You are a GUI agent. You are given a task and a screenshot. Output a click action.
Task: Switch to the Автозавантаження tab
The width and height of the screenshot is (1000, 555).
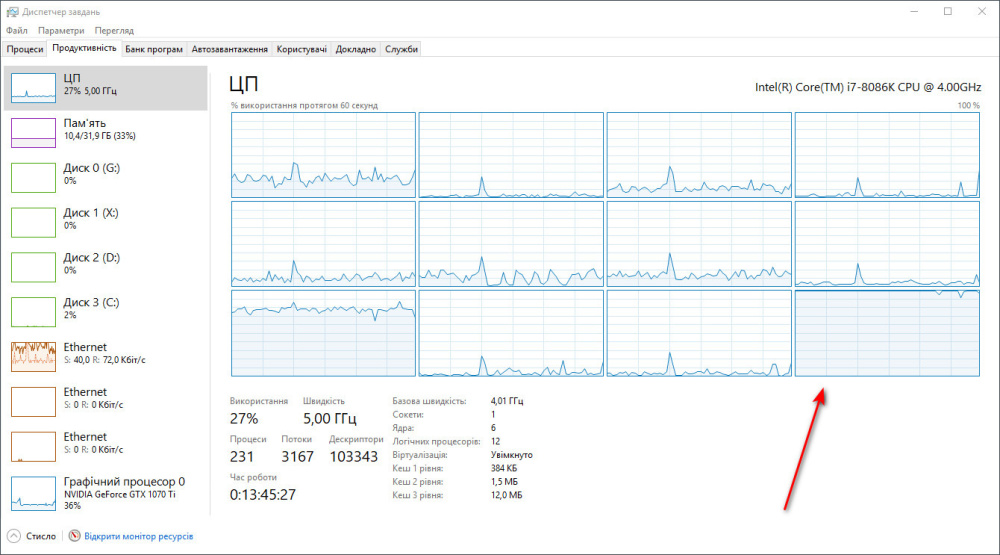click(x=229, y=49)
